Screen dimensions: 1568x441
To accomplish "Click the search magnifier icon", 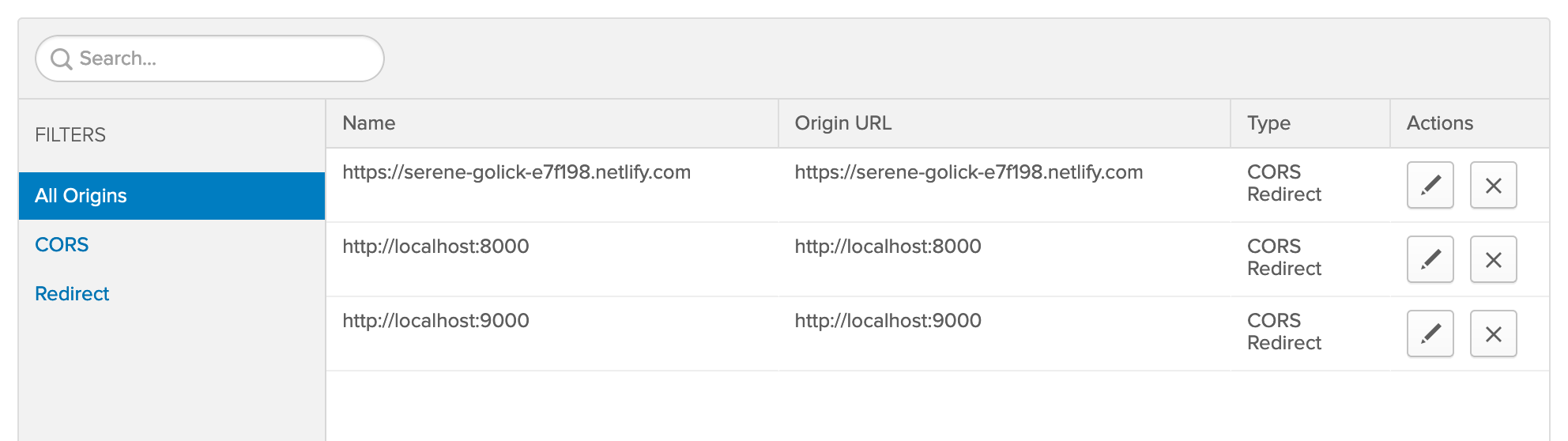I will coord(61,58).
